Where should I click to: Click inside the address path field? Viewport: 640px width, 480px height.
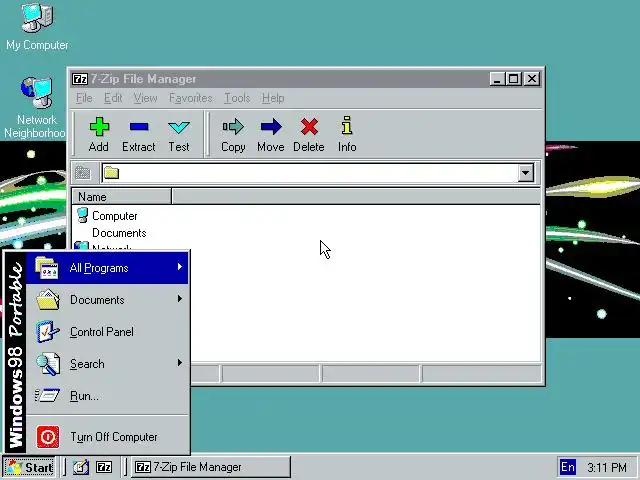pyautogui.click(x=310, y=173)
